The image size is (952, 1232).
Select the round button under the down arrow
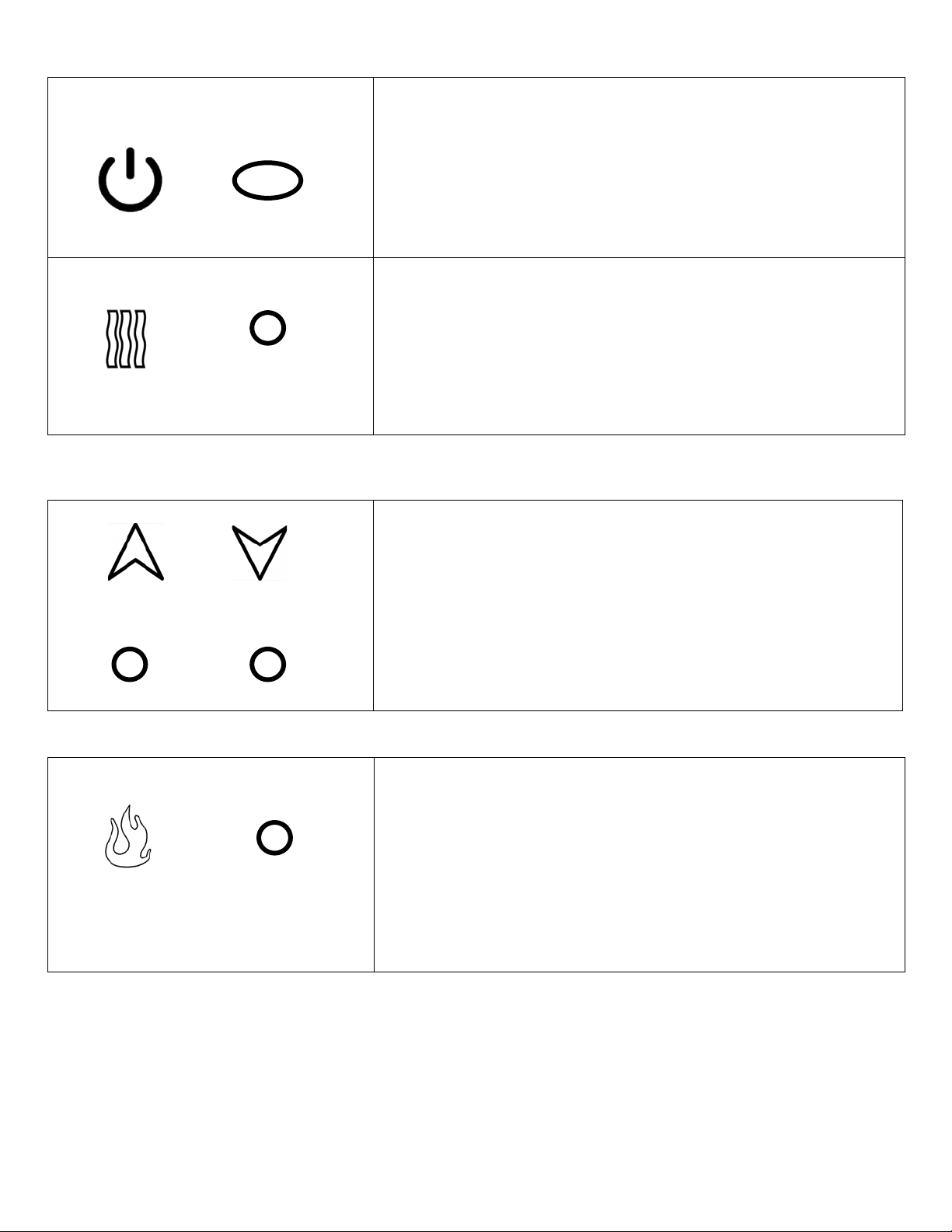click(267, 664)
